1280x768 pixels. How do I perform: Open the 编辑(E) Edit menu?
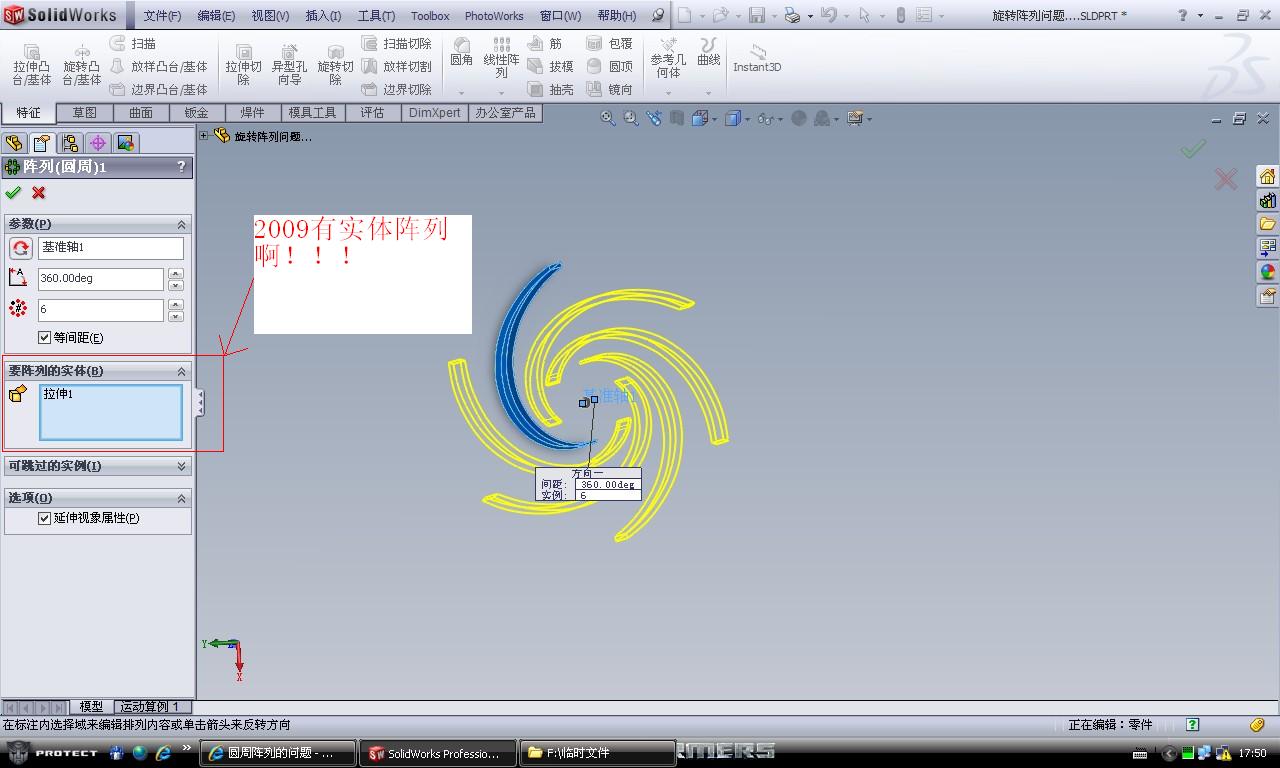tap(216, 16)
